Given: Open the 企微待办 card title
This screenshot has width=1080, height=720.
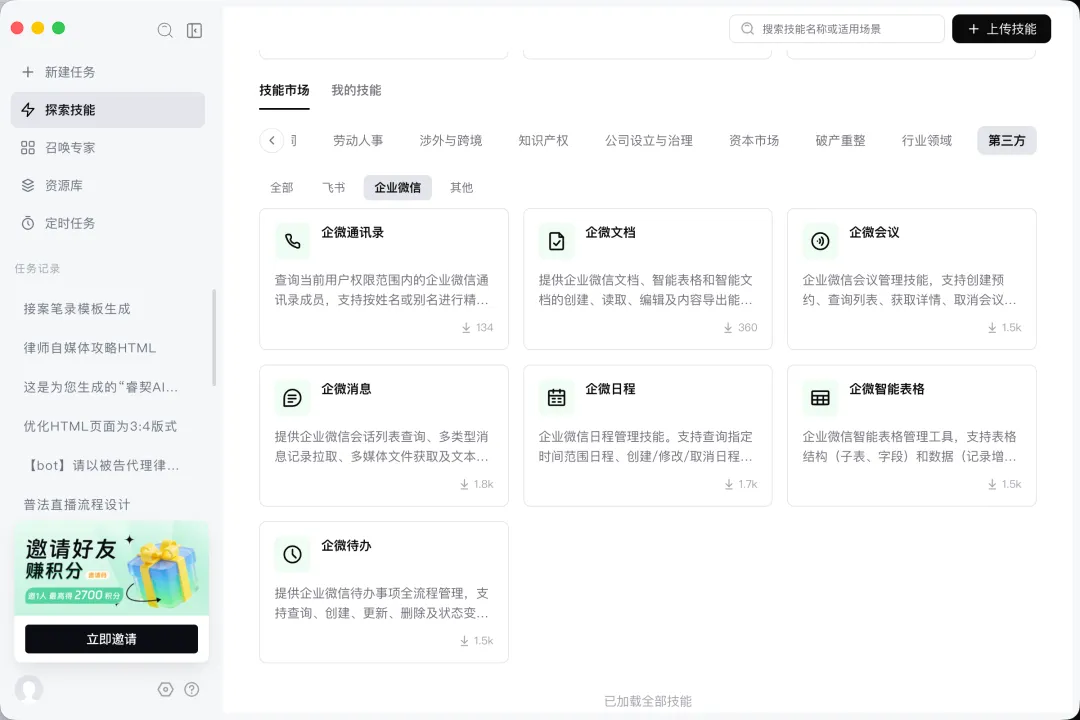Looking at the screenshot, I should tap(346, 546).
